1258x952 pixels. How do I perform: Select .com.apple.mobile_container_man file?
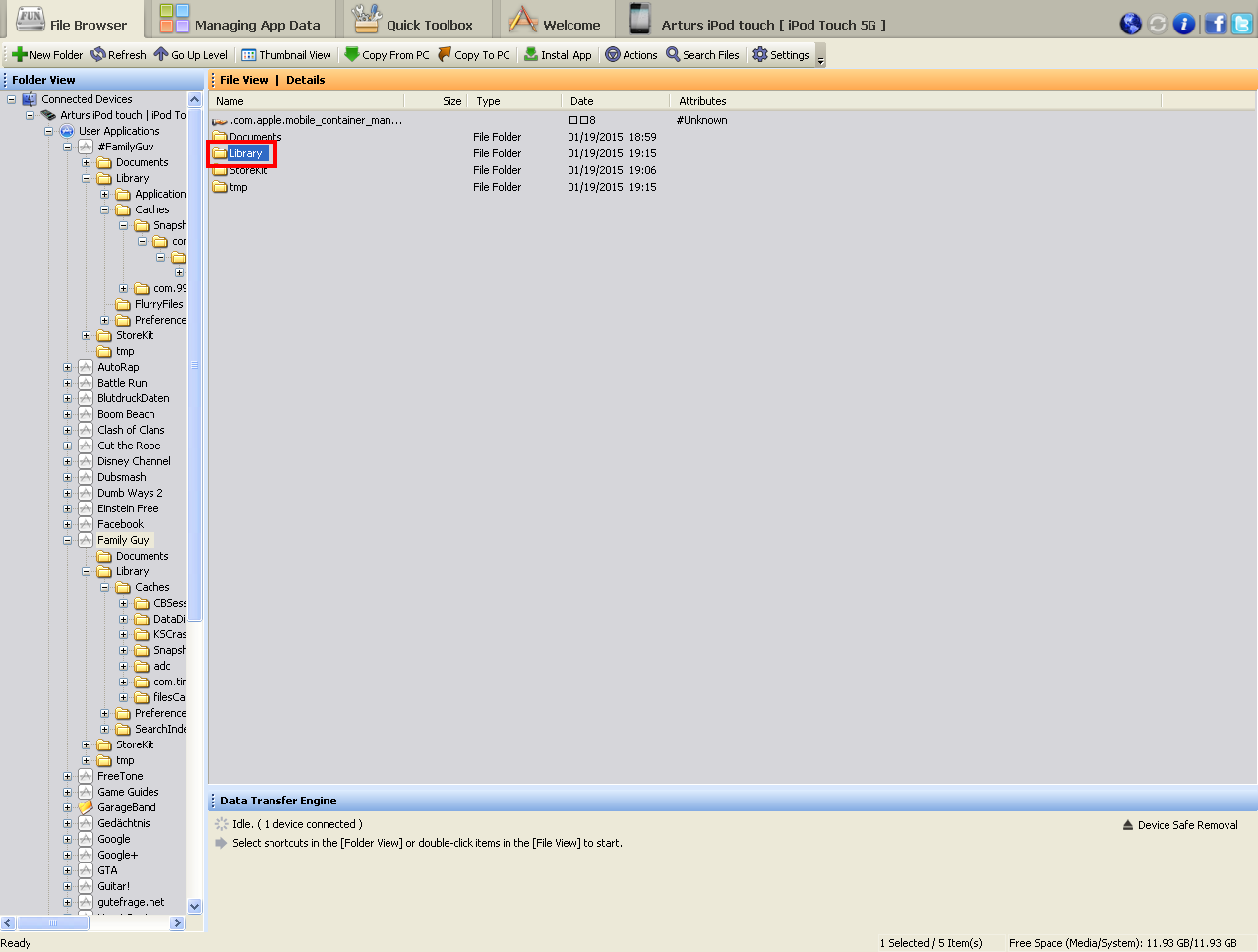pos(308,120)
